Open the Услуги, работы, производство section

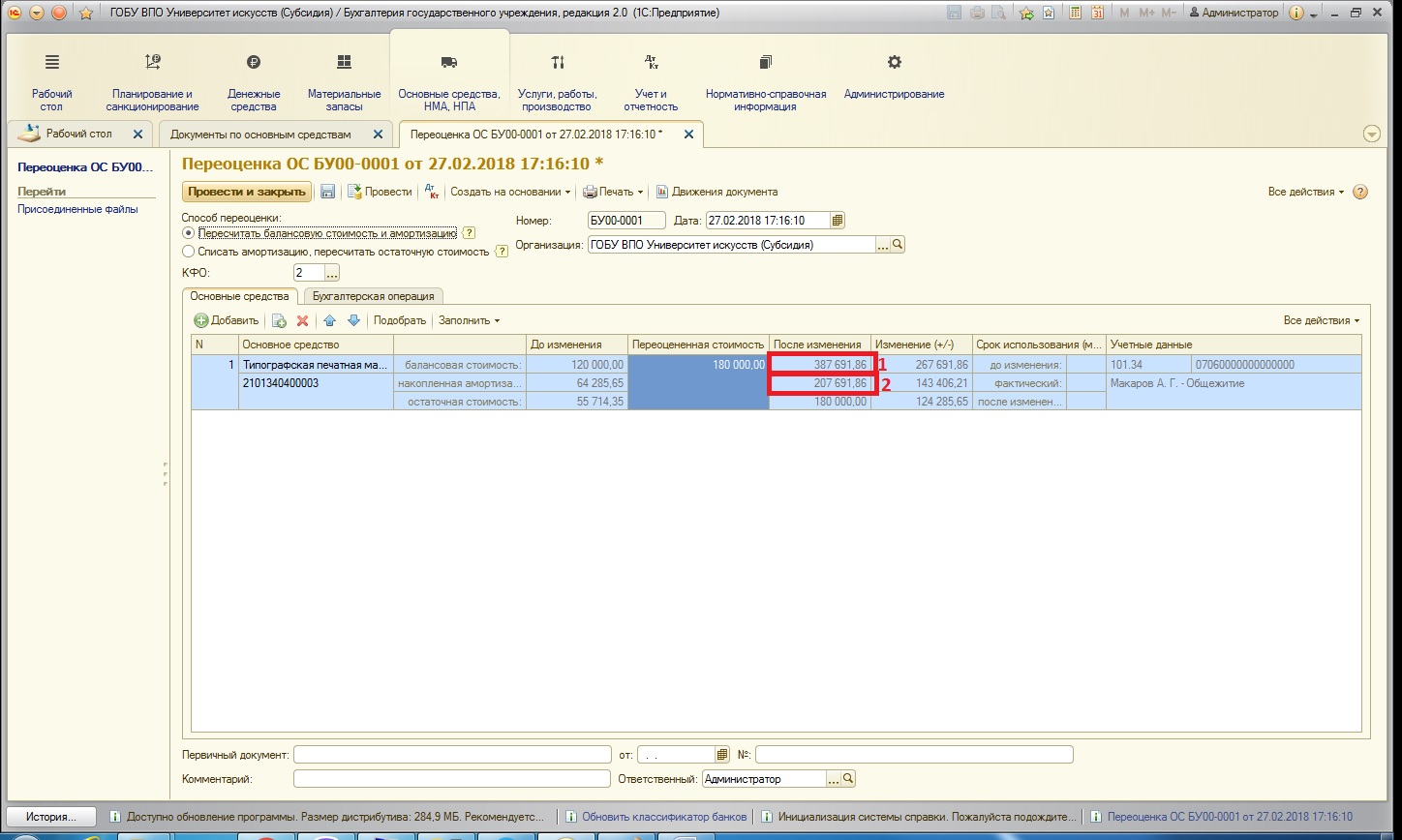click(558, 81)
